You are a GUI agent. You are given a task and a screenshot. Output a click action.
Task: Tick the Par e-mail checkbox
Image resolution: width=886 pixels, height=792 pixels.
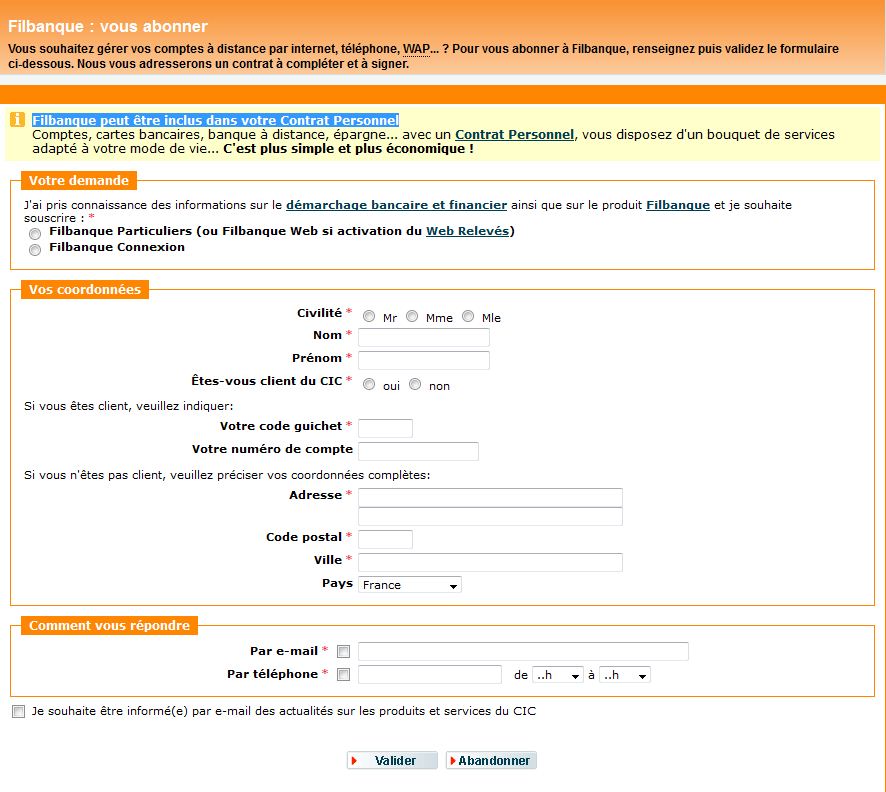(343, 651)
